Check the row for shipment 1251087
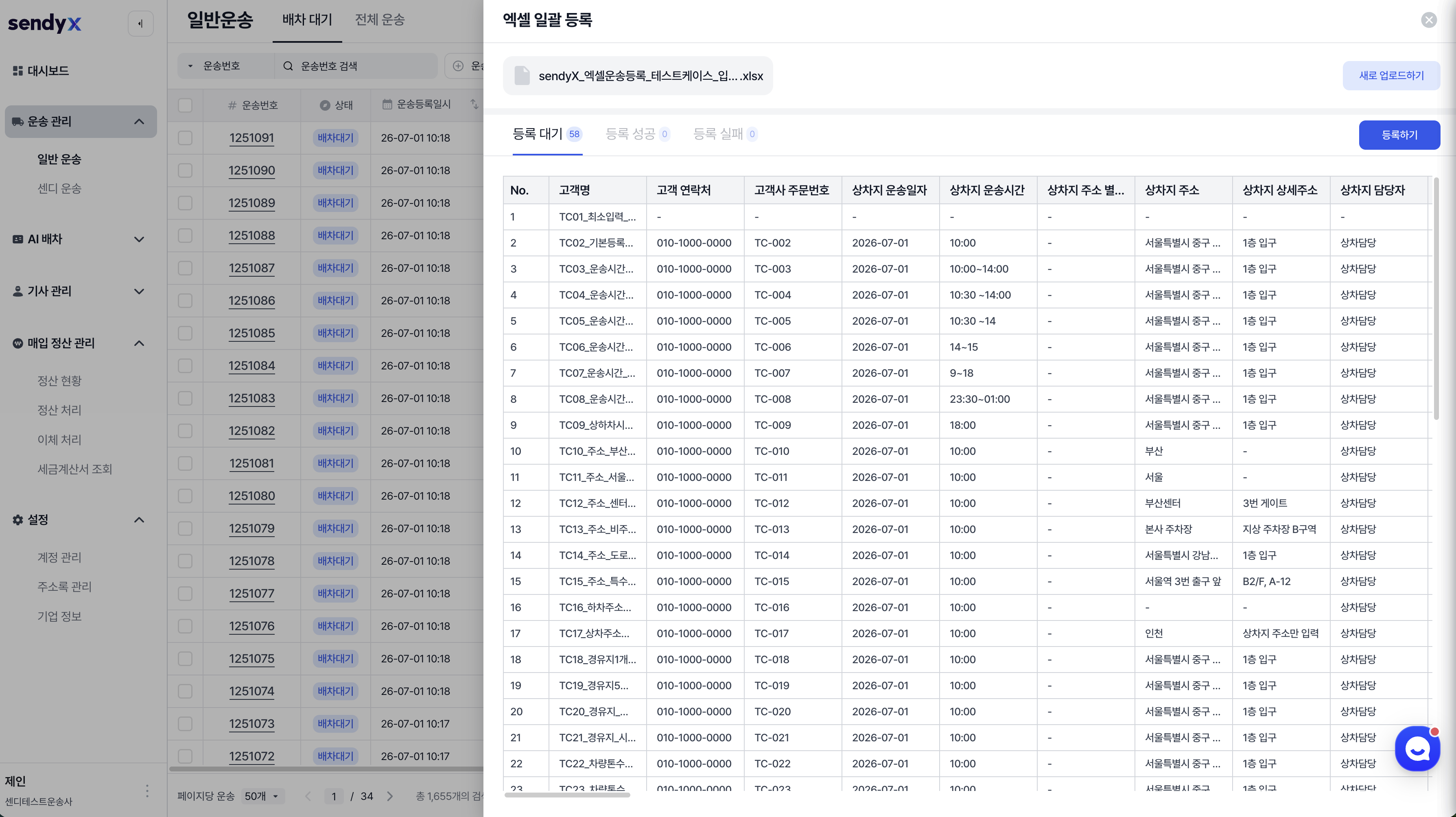 [185, 268]
